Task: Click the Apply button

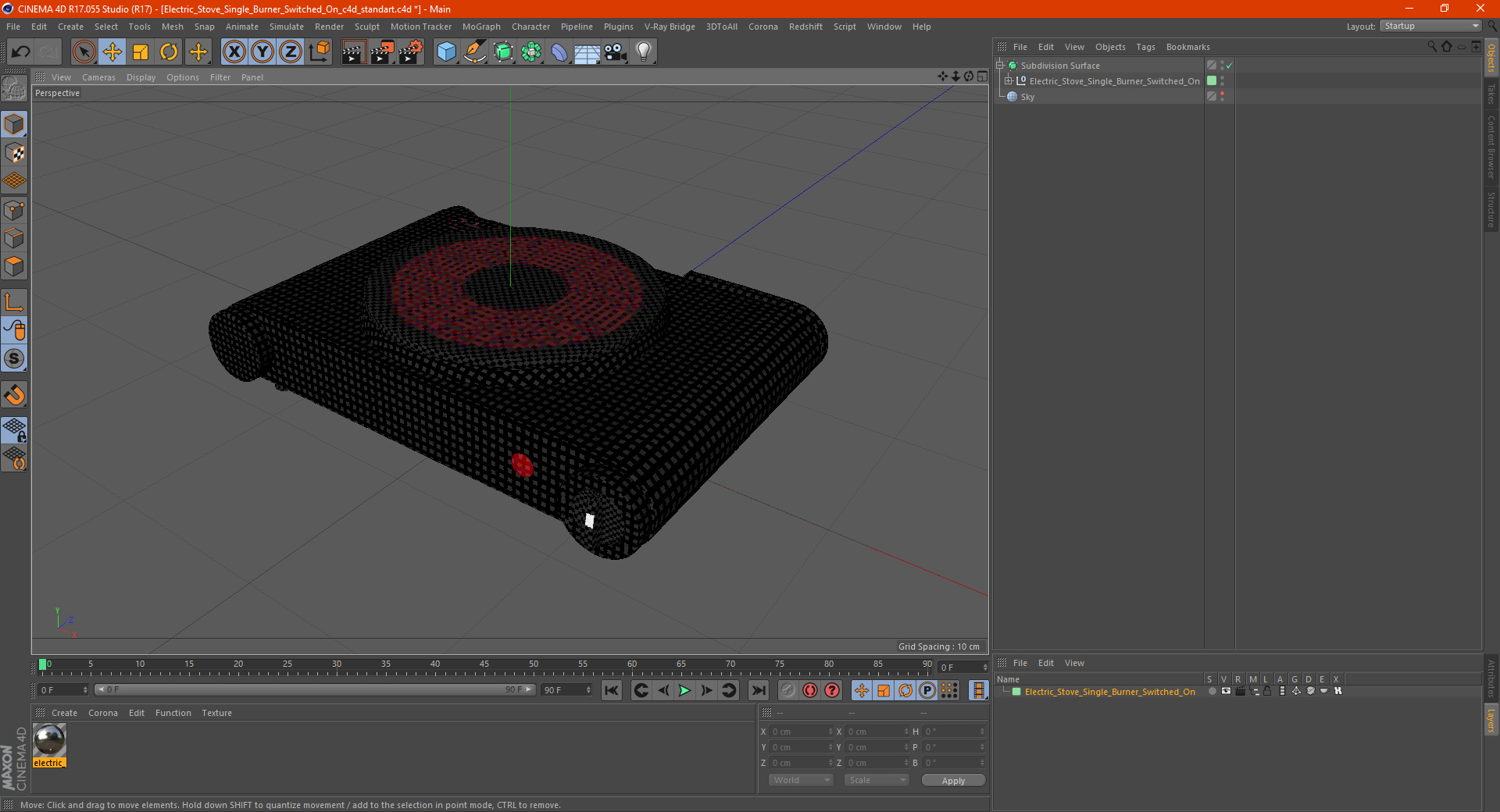Action: pyautogui.click(x=953, y=781)
